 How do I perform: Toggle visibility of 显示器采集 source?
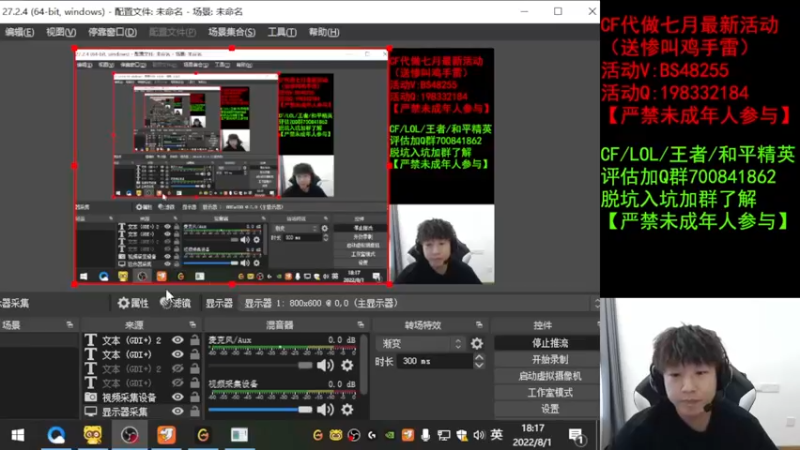pos(177,411)
